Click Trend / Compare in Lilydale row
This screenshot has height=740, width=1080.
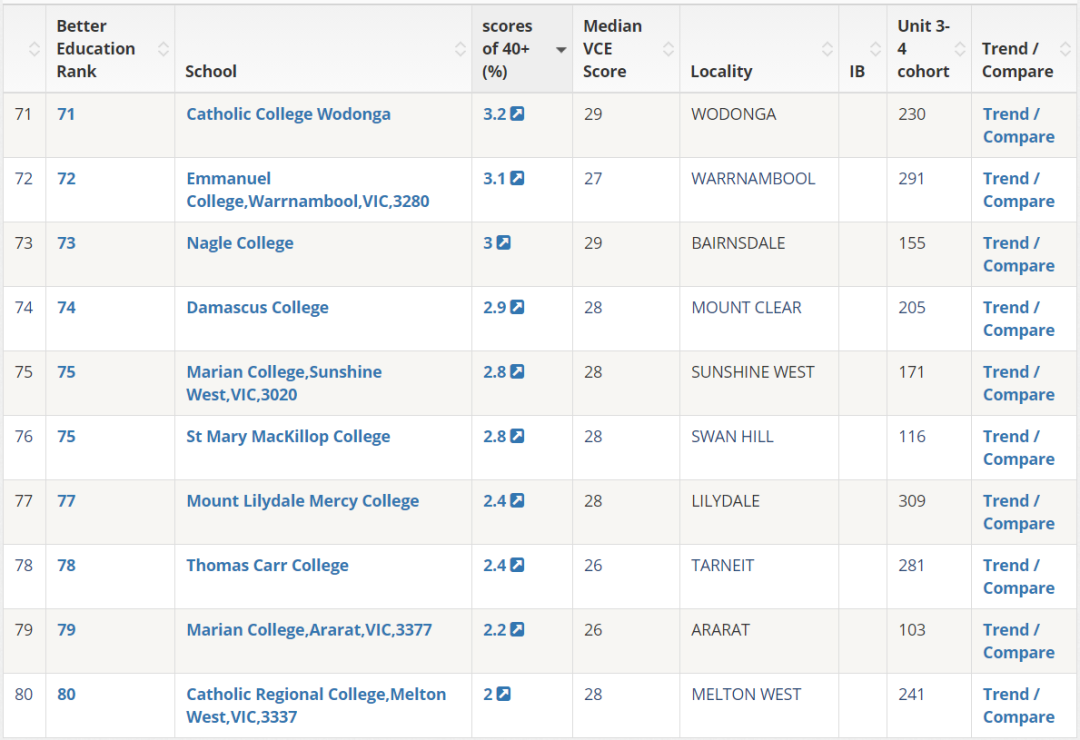point(1018,512)
